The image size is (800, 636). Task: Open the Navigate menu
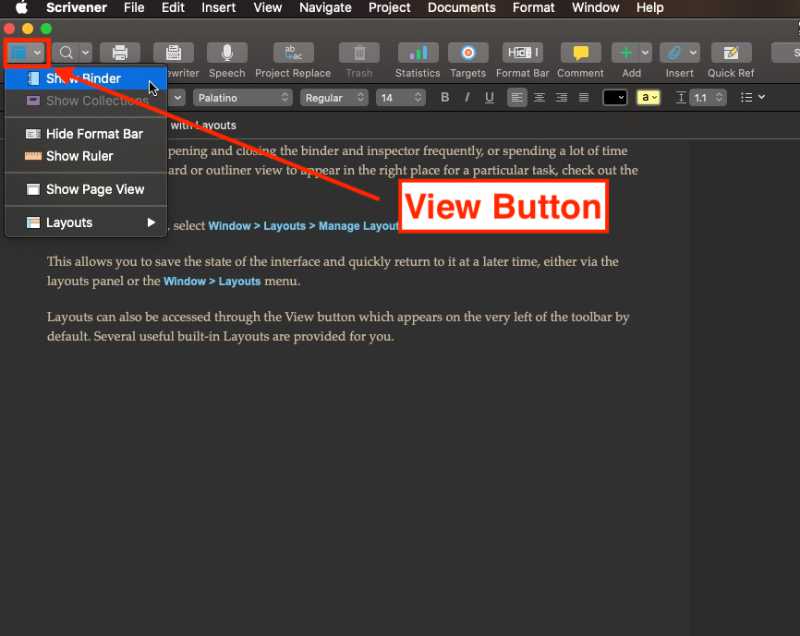point(325,8)
